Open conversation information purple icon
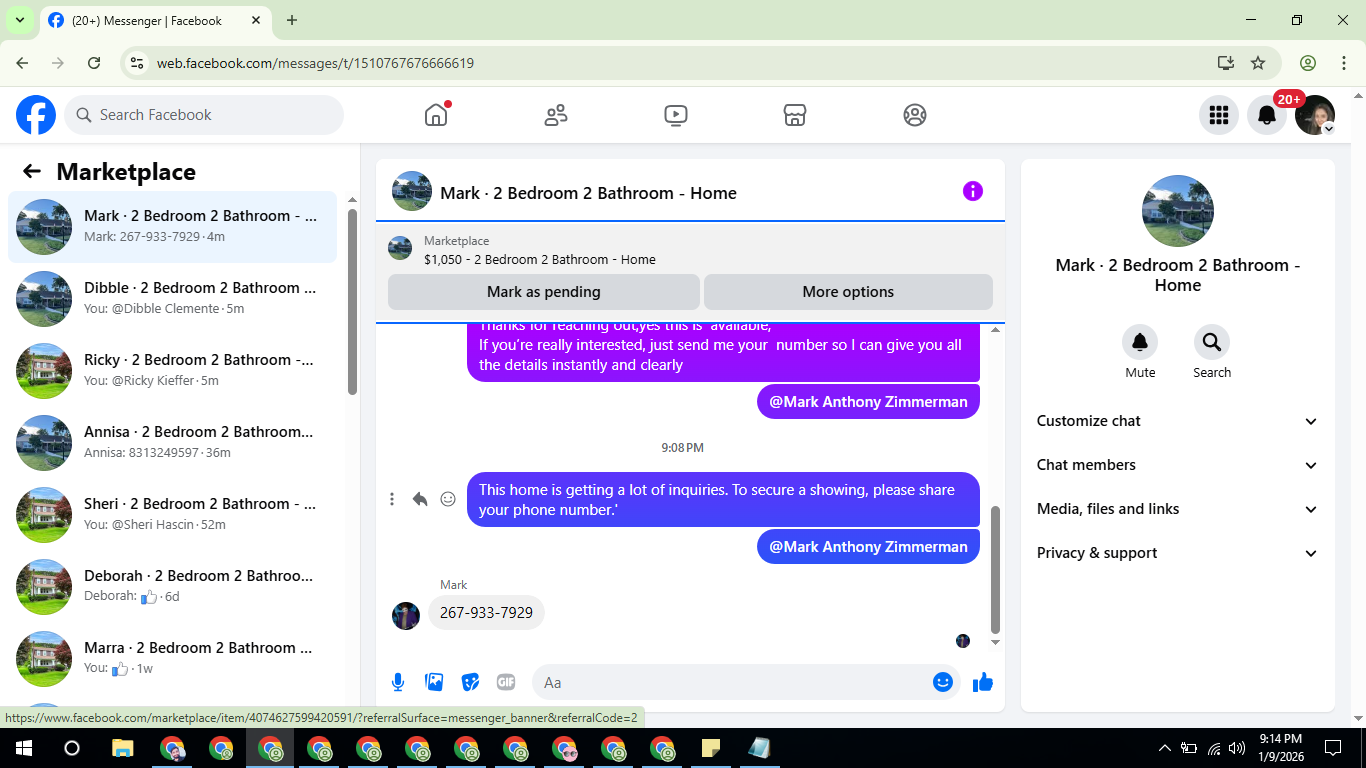 click(973, 191)
